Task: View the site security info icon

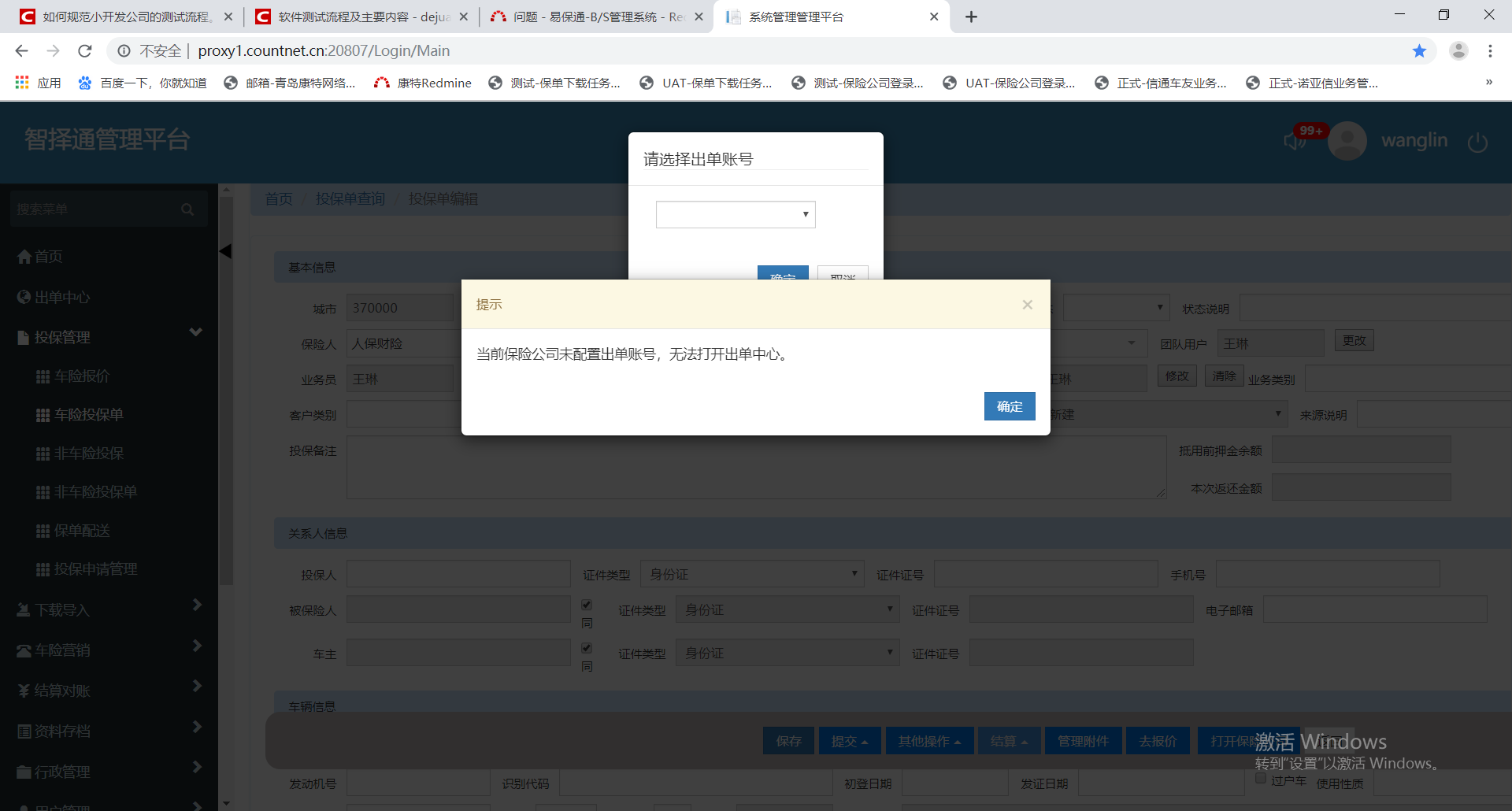Action: click(x=124, y=51)
